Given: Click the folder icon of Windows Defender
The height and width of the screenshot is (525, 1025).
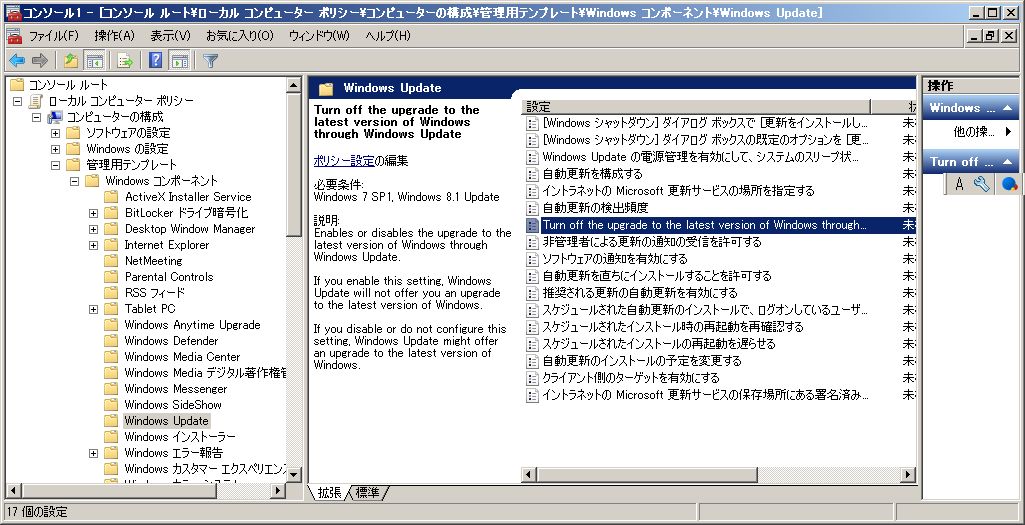Looking at the screenshot, I should (x=112, y=341).
